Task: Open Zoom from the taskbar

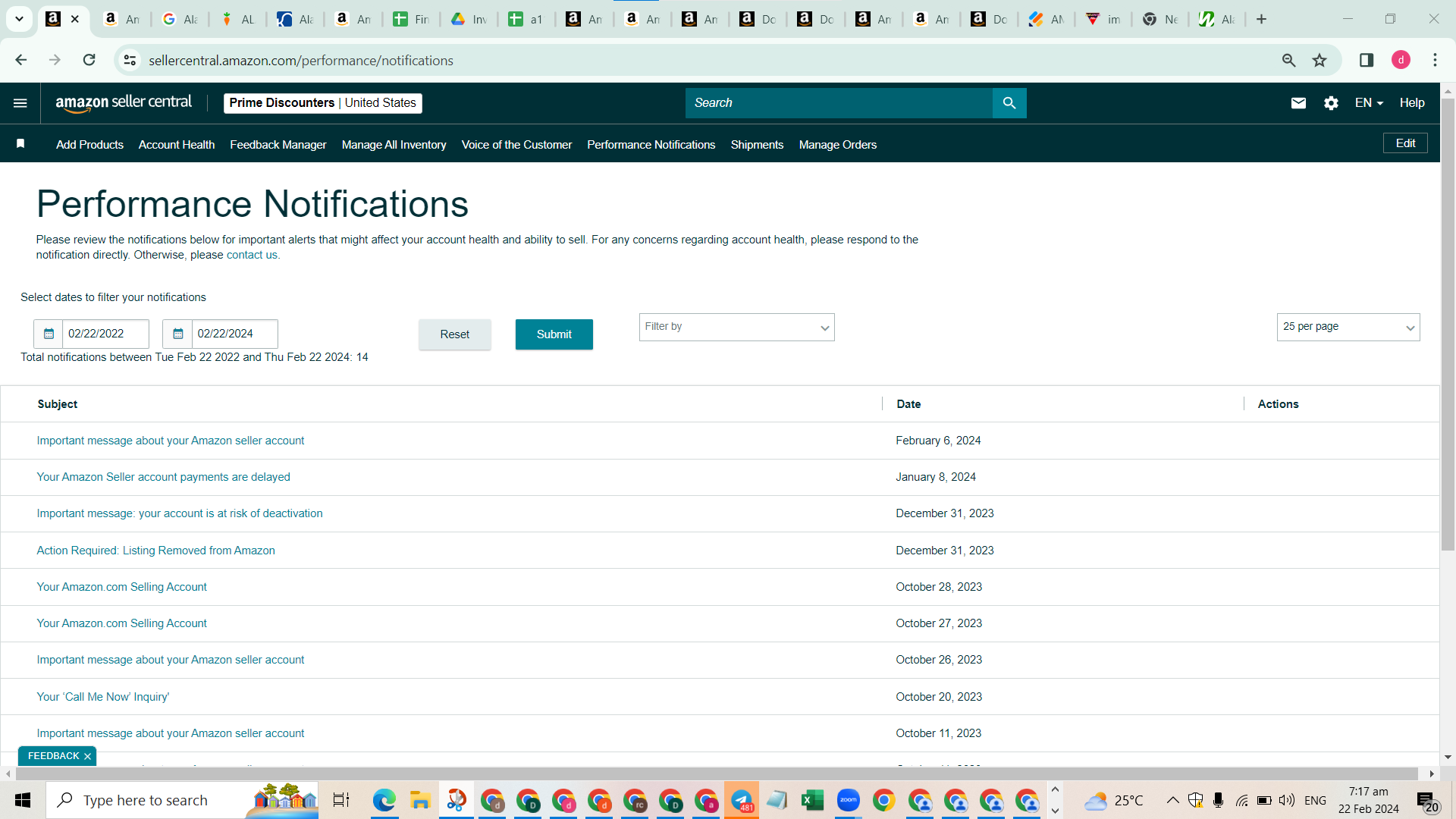Action: (x=848, y=800)
